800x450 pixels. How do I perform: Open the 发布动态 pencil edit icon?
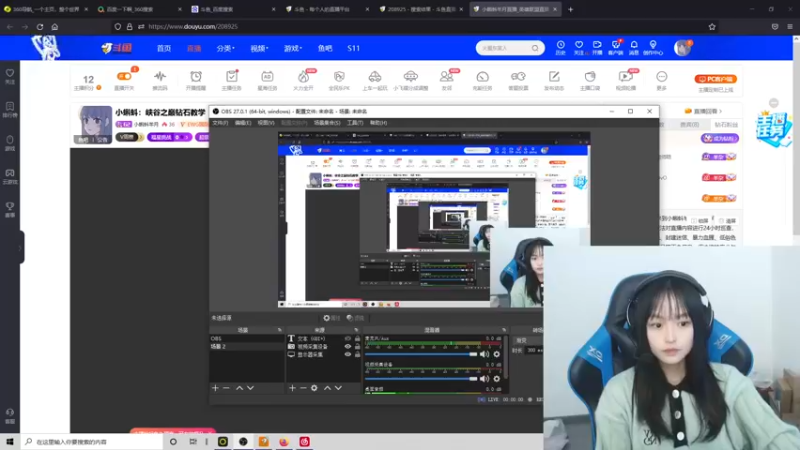click(554, 77)
